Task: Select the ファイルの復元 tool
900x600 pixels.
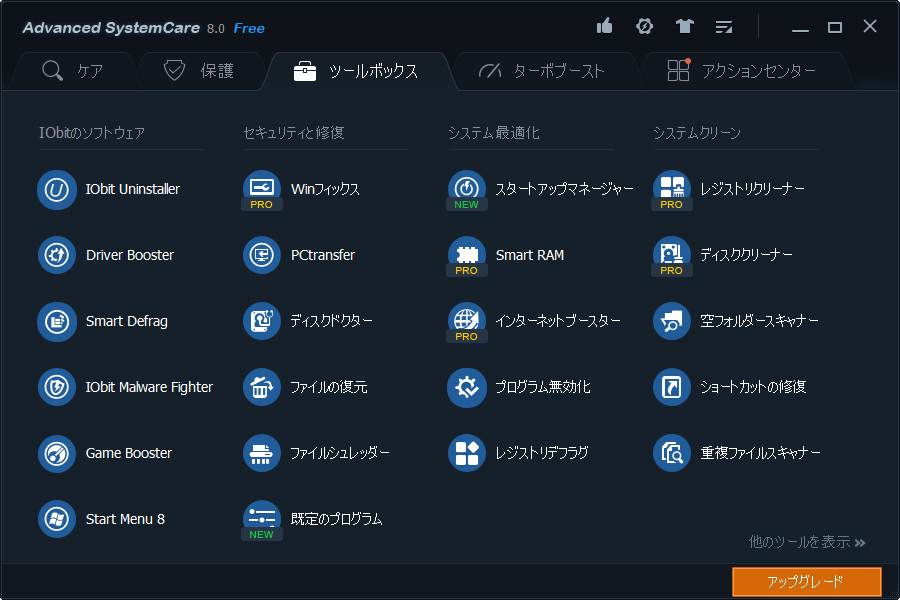Action: coord(325,387)
